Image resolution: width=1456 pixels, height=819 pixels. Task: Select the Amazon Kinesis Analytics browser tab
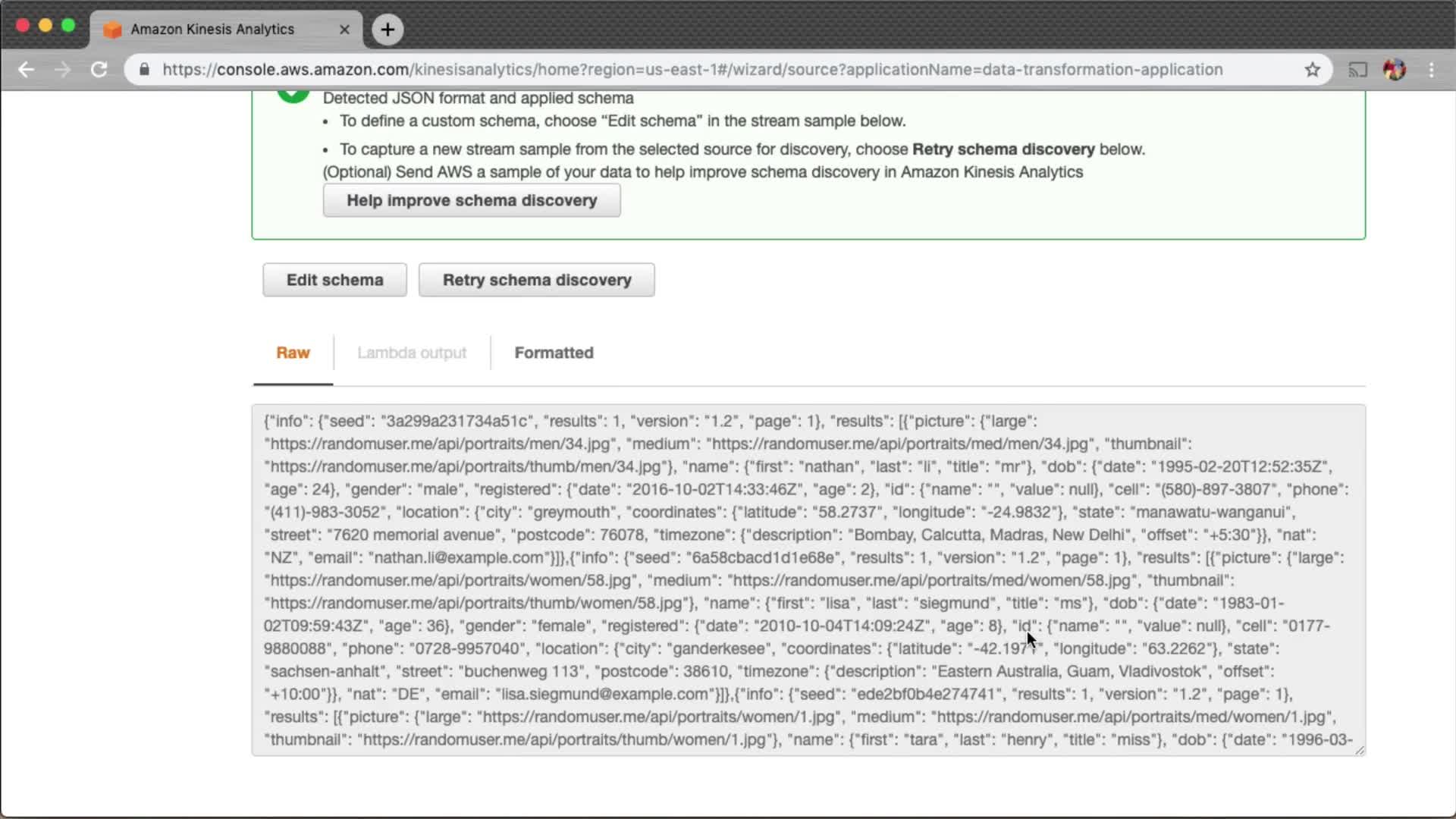click(x=212, y=30)
